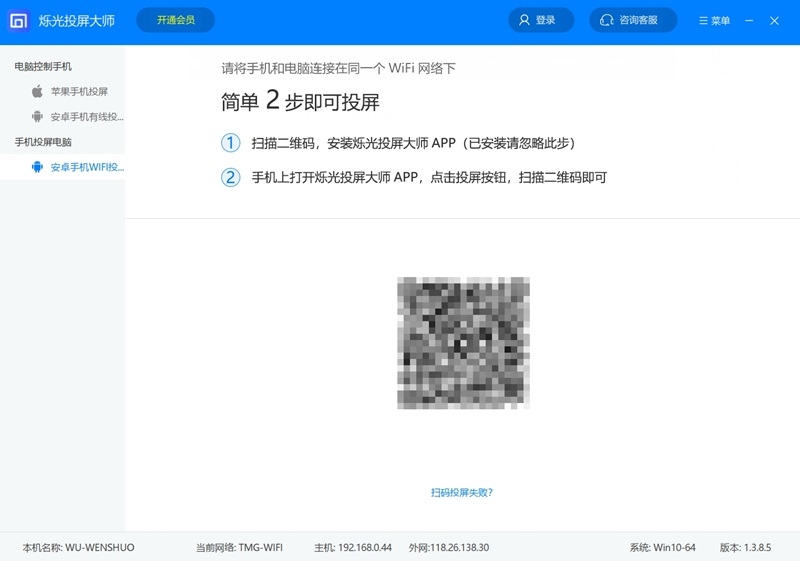Click the 当前网络: TMG-WIFI status text
The image size is (800, 561).
coord(239,548)
